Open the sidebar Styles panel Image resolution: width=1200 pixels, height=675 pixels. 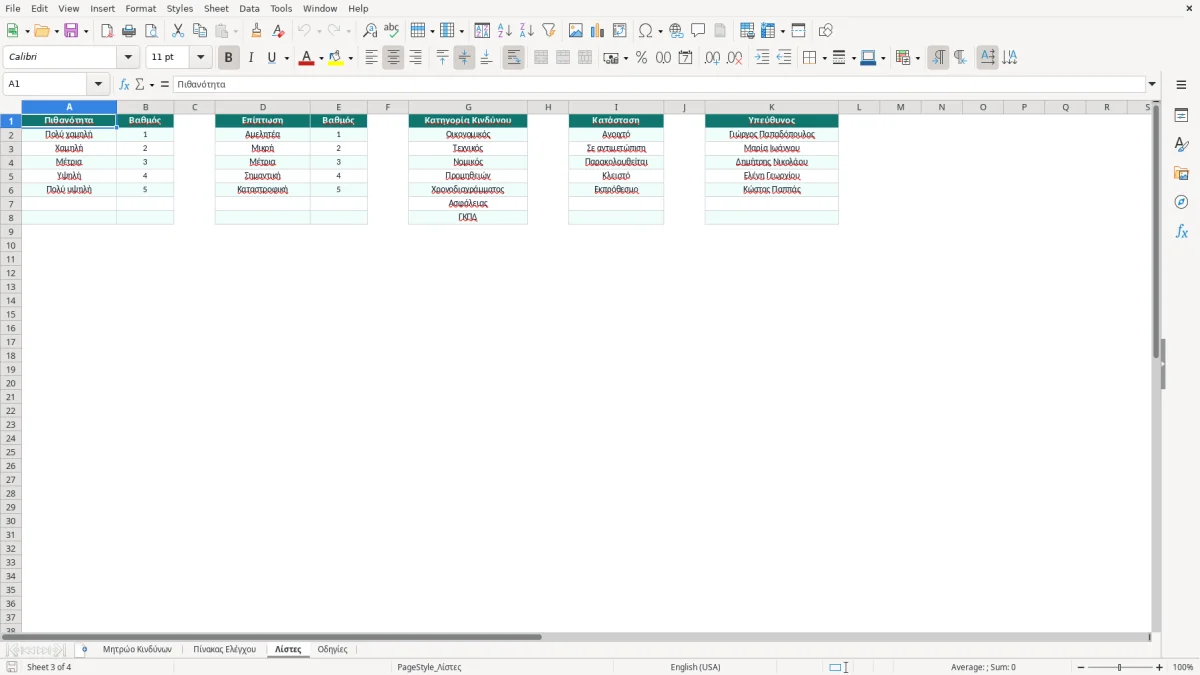pos(1181,144)
